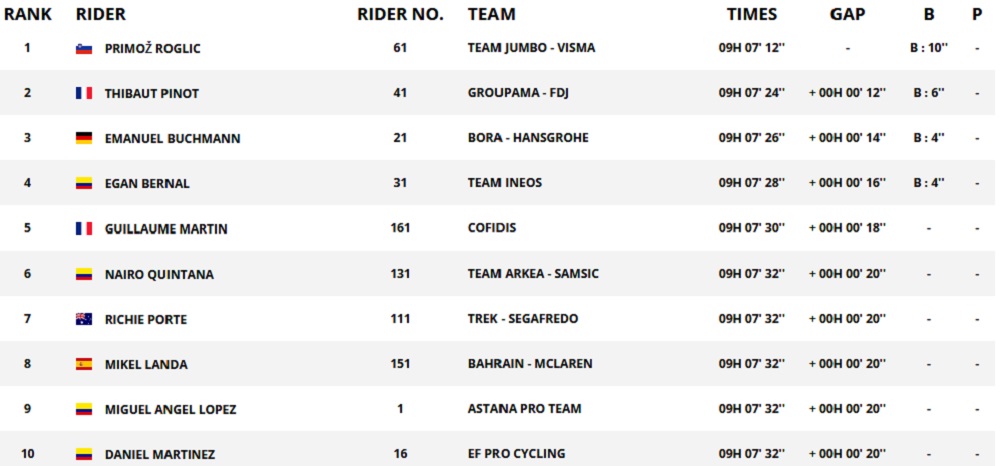The height and width of the screenshot is (466, 1000).
Task: Sort by the RIDER column header
Action: point(101,15)
